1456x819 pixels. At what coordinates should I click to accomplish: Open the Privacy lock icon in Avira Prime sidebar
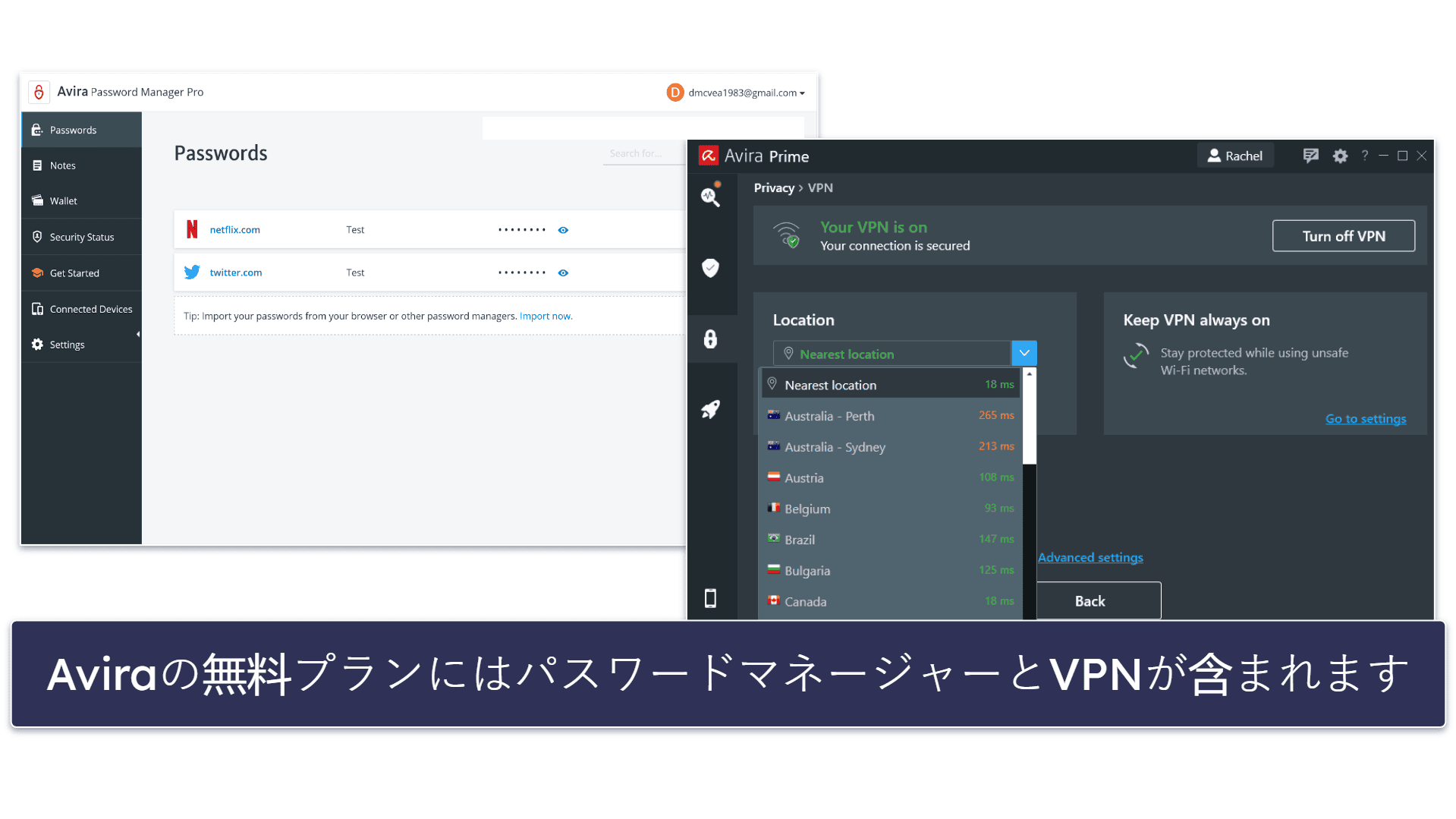(x=710, y=339)
